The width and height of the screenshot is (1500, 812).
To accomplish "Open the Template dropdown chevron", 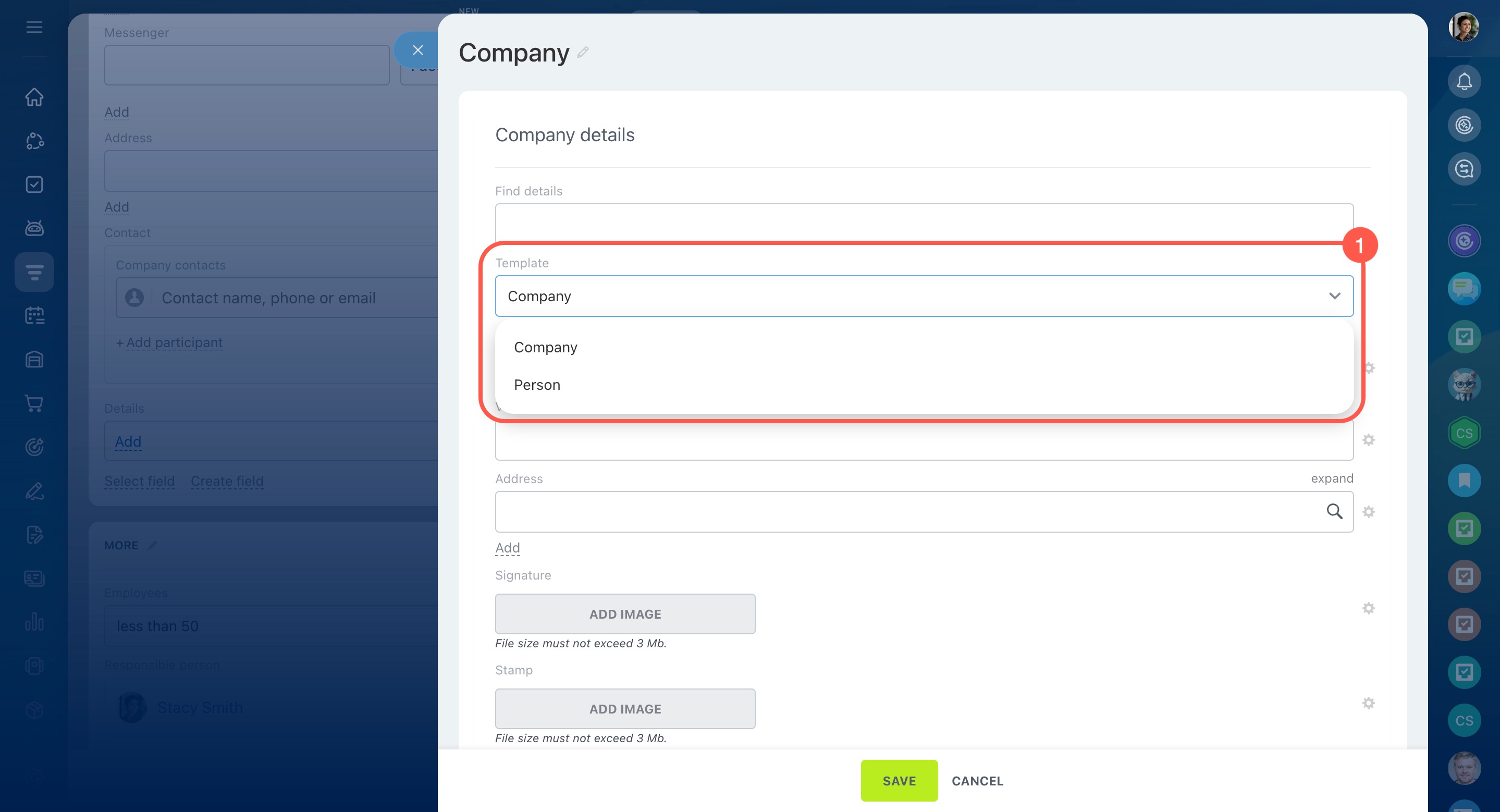I will click(1334, 296).
